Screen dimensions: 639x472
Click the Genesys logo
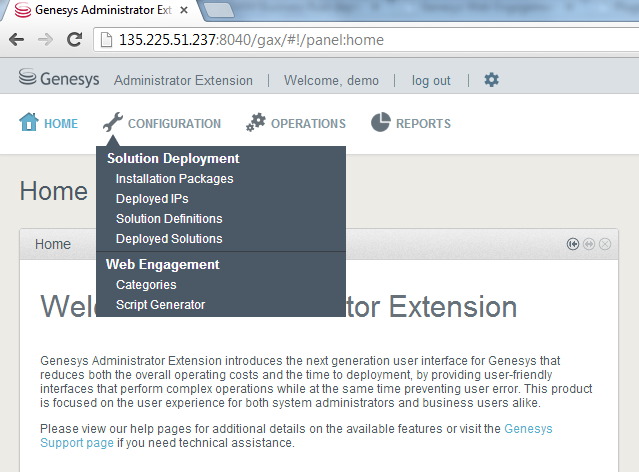(57, 80)
